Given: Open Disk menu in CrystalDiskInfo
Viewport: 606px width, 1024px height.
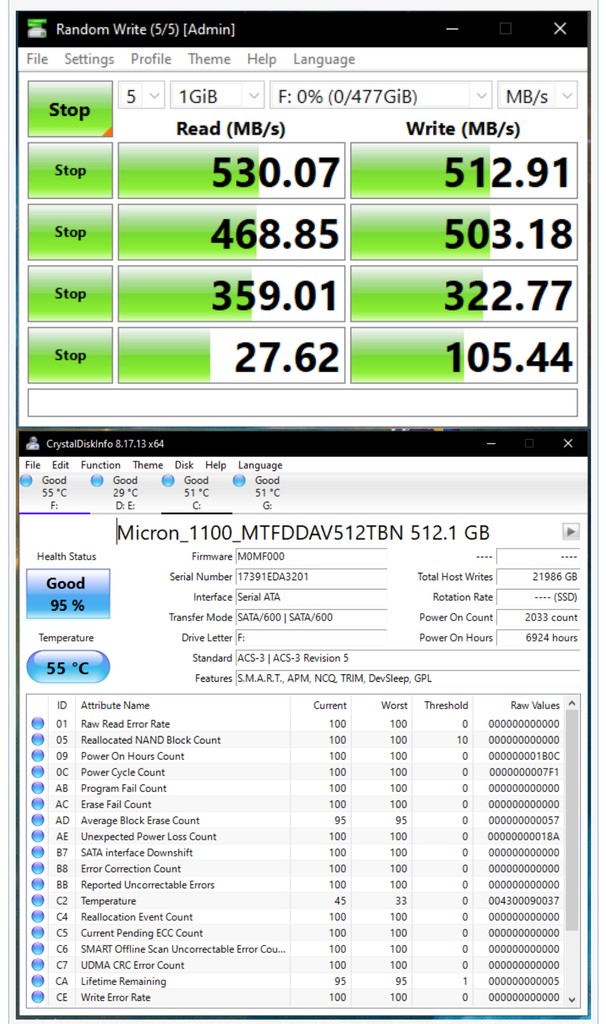Looking at the screenshot, I should (x=184, y=465).
